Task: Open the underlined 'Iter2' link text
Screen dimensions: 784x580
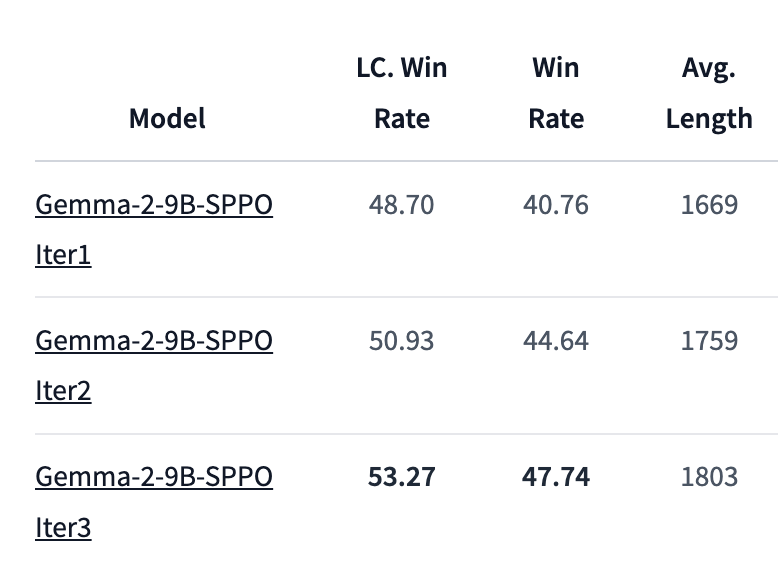Action: coord(63,391)
